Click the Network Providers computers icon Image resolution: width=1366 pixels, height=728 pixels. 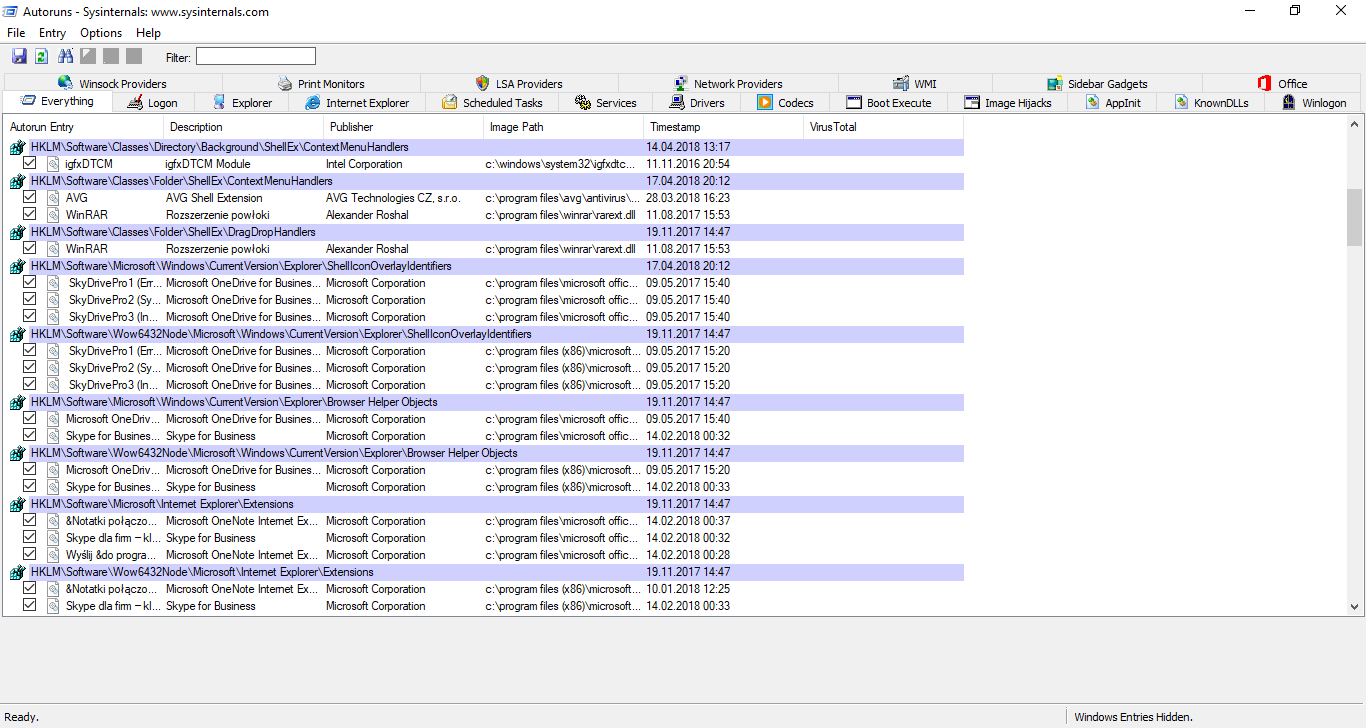681,83
